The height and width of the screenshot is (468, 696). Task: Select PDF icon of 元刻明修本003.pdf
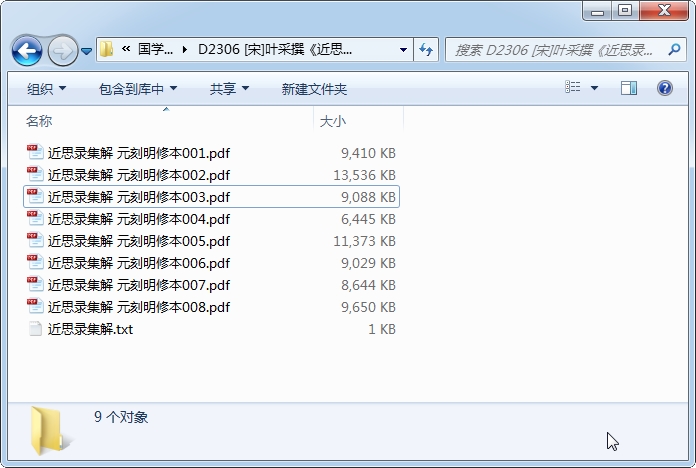coord(35,197)
